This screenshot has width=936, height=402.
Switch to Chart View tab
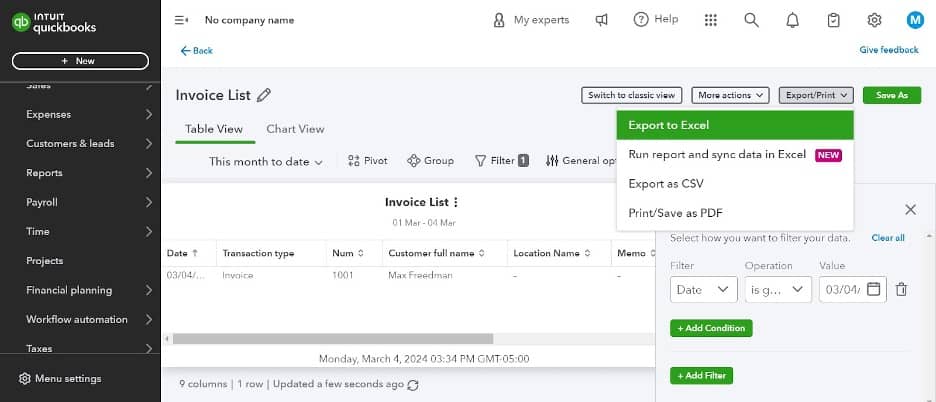pyautogui.click(x=295, y=129)
